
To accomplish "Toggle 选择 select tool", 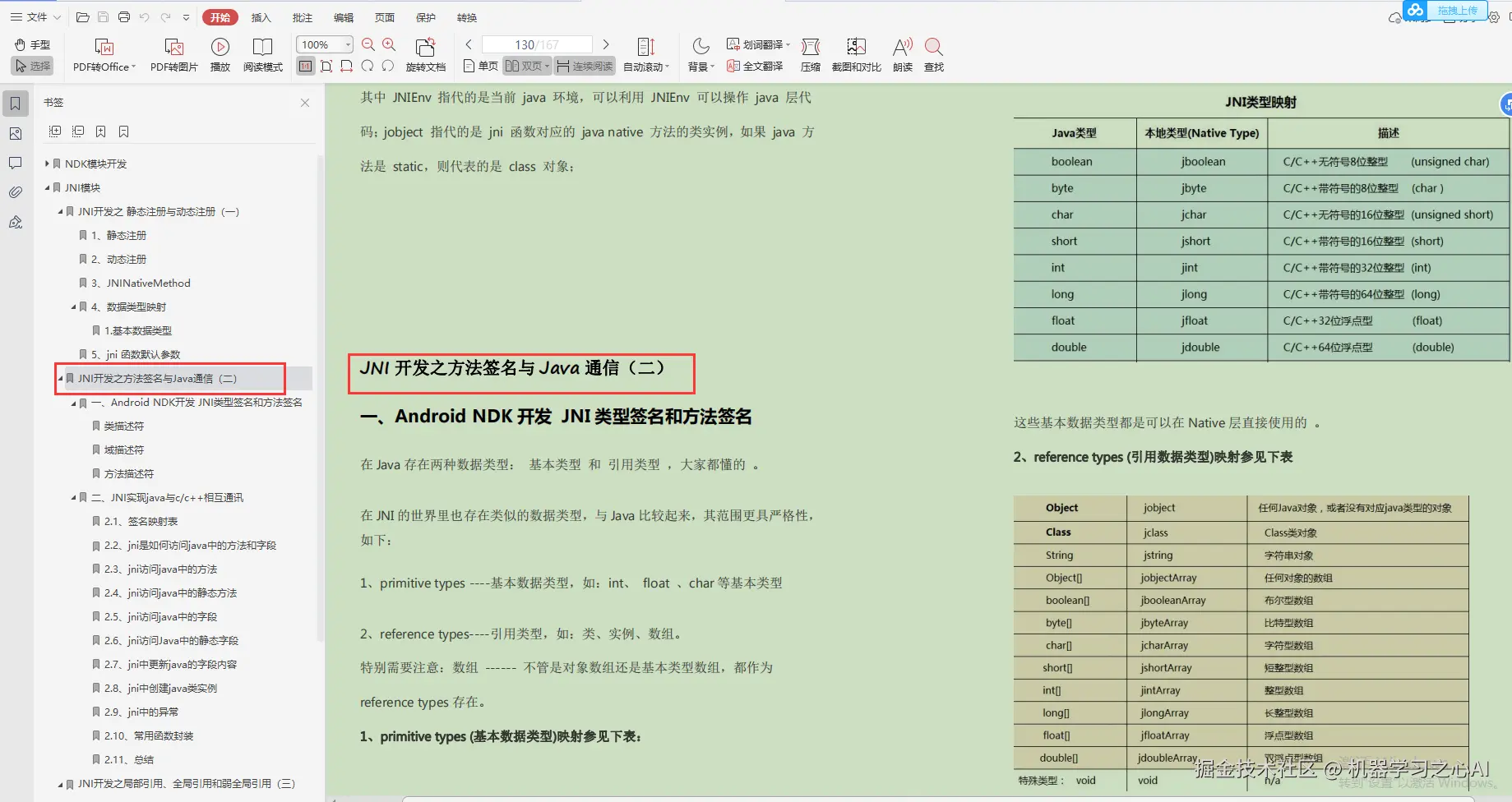I will [x=32, y=66].
